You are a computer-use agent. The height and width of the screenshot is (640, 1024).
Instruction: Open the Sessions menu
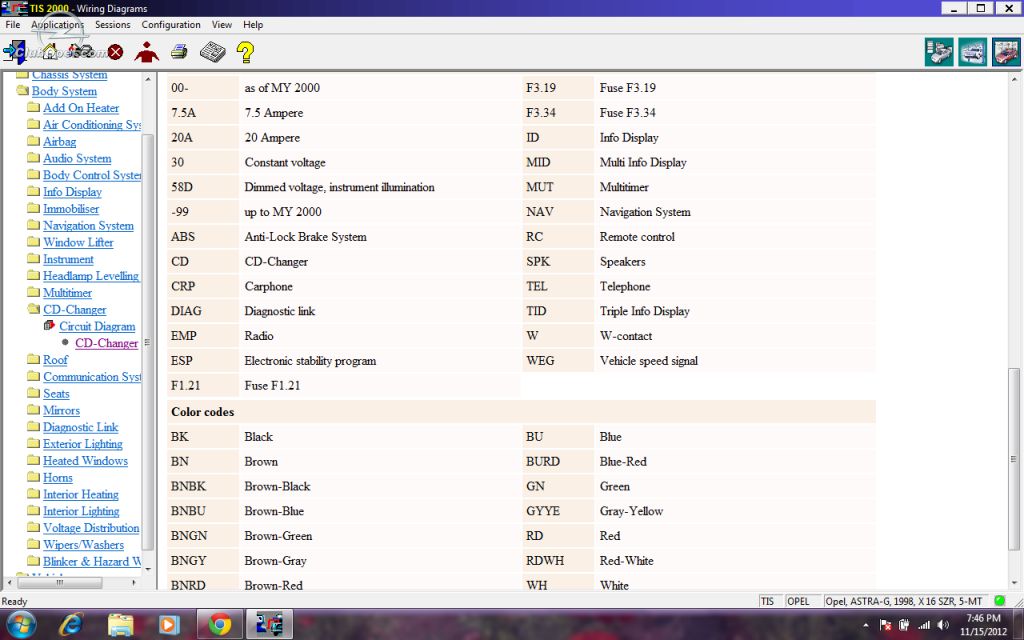[112, 25]
